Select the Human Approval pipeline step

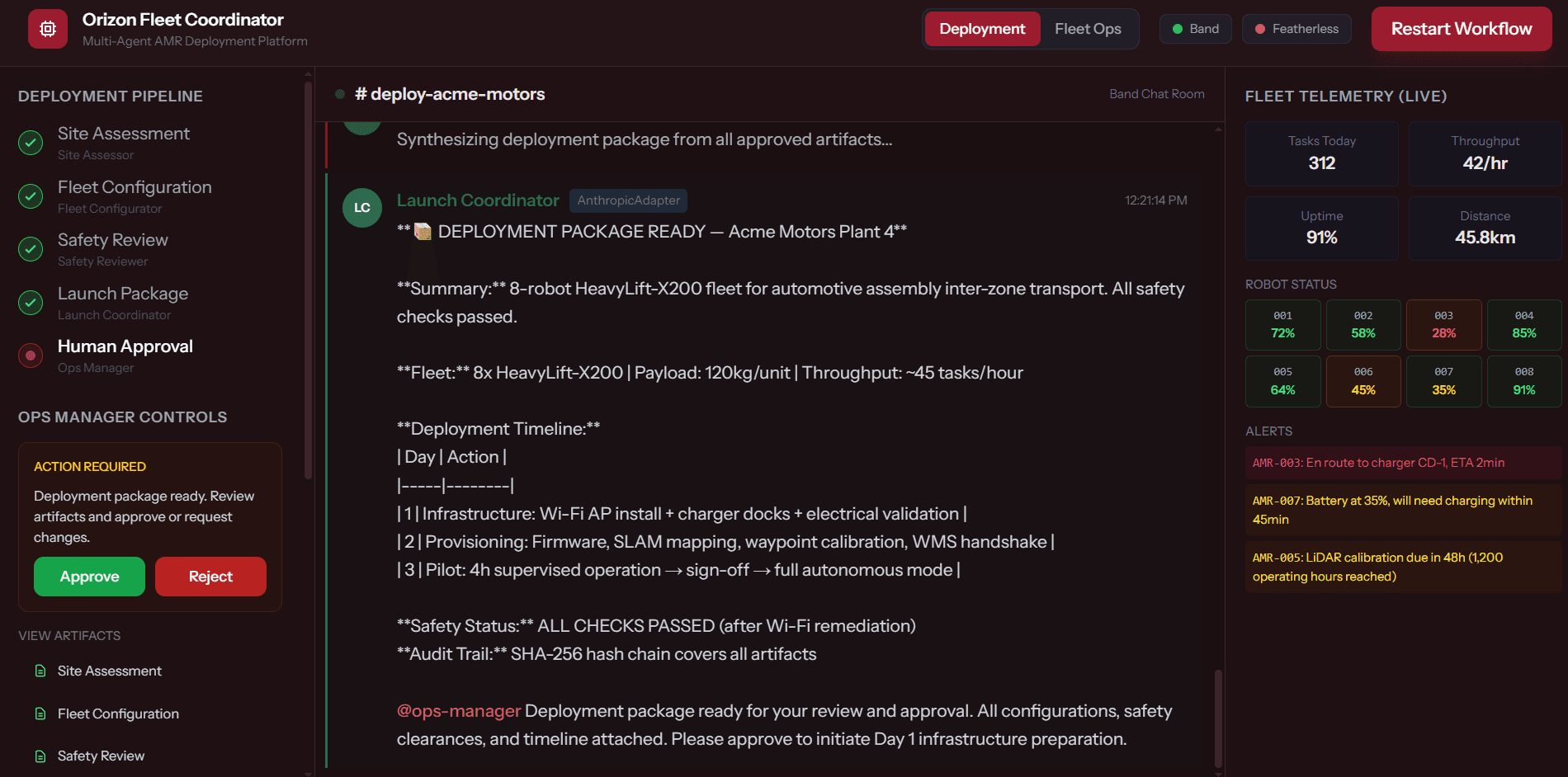coord(150,356)
